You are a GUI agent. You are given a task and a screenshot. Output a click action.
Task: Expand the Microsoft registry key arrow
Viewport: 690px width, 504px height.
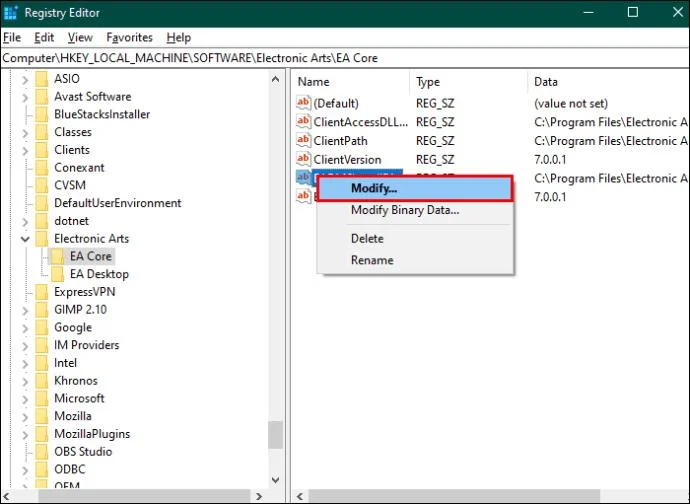point(24,398)
